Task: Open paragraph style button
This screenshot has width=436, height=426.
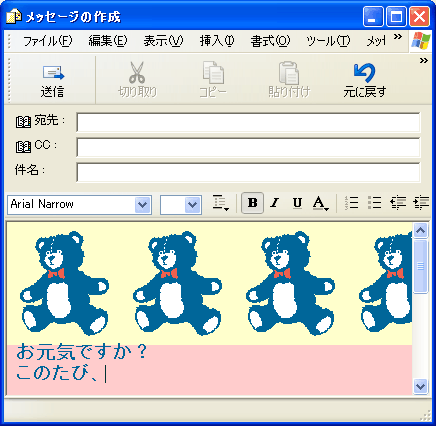Action: 220,203
